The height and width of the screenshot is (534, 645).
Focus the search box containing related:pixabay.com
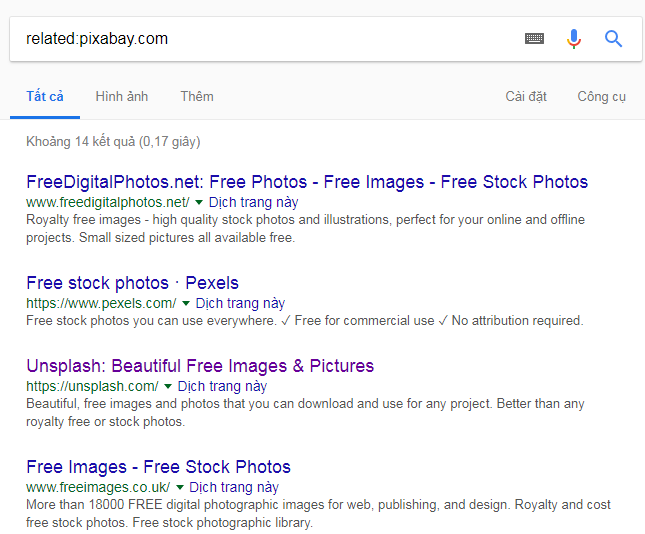pyautogui.click(x=260, y=39)
